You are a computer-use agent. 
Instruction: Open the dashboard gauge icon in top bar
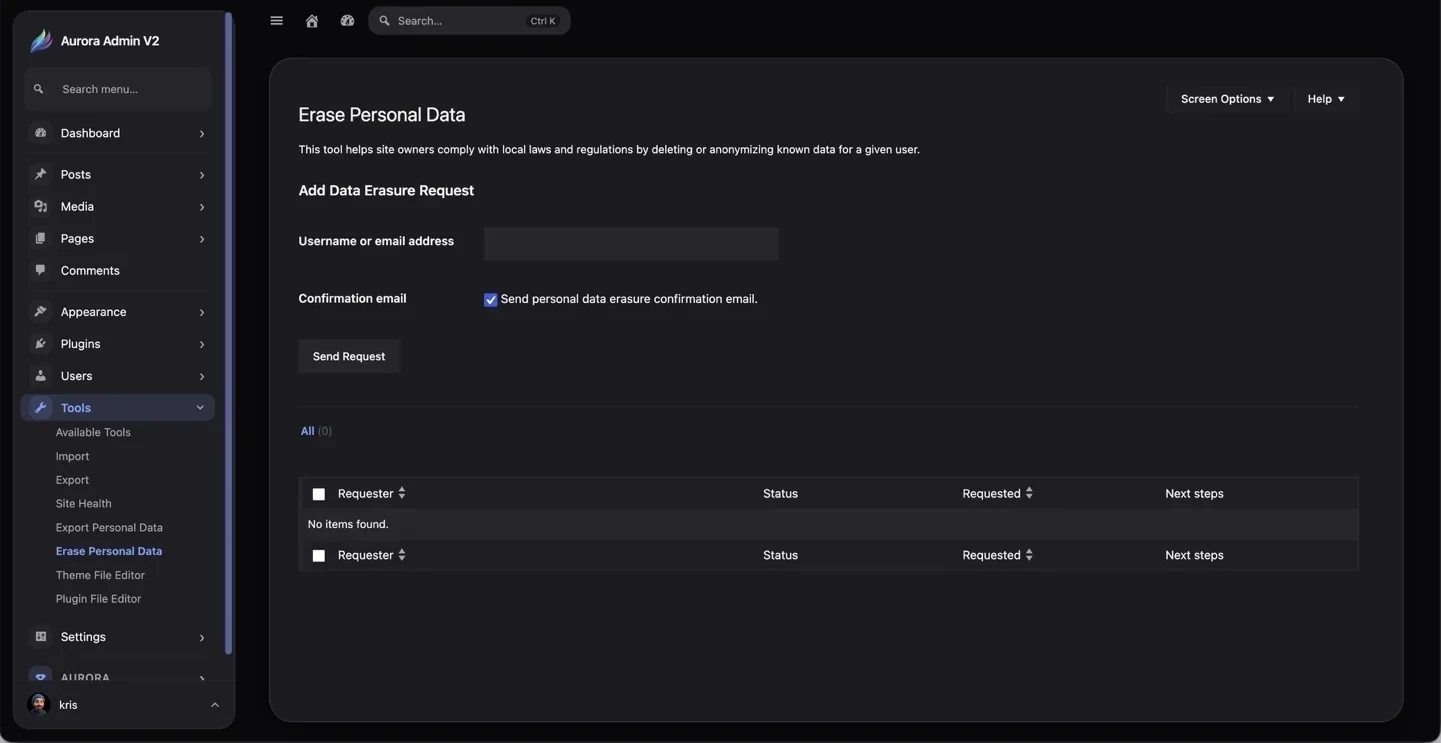[347, 21]
